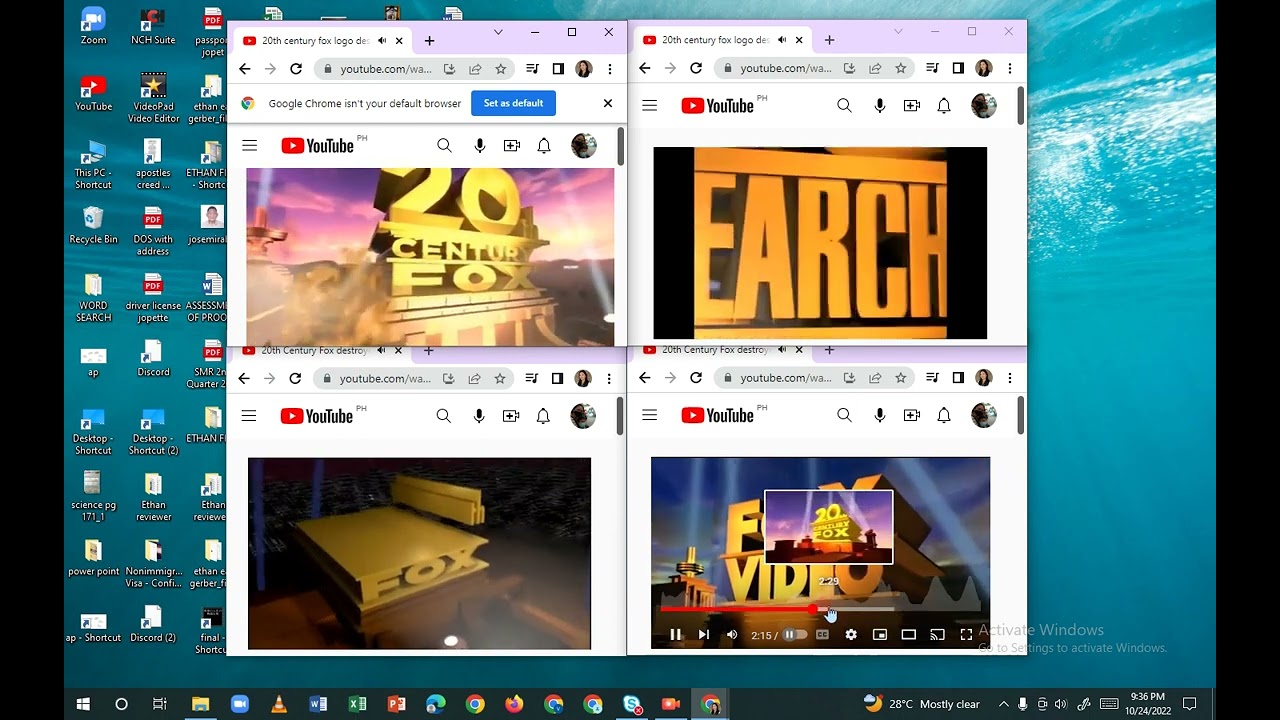Open tab search chevron in EARCH video window
This screenshot has width=1280, height=720.
click(898, 32)
